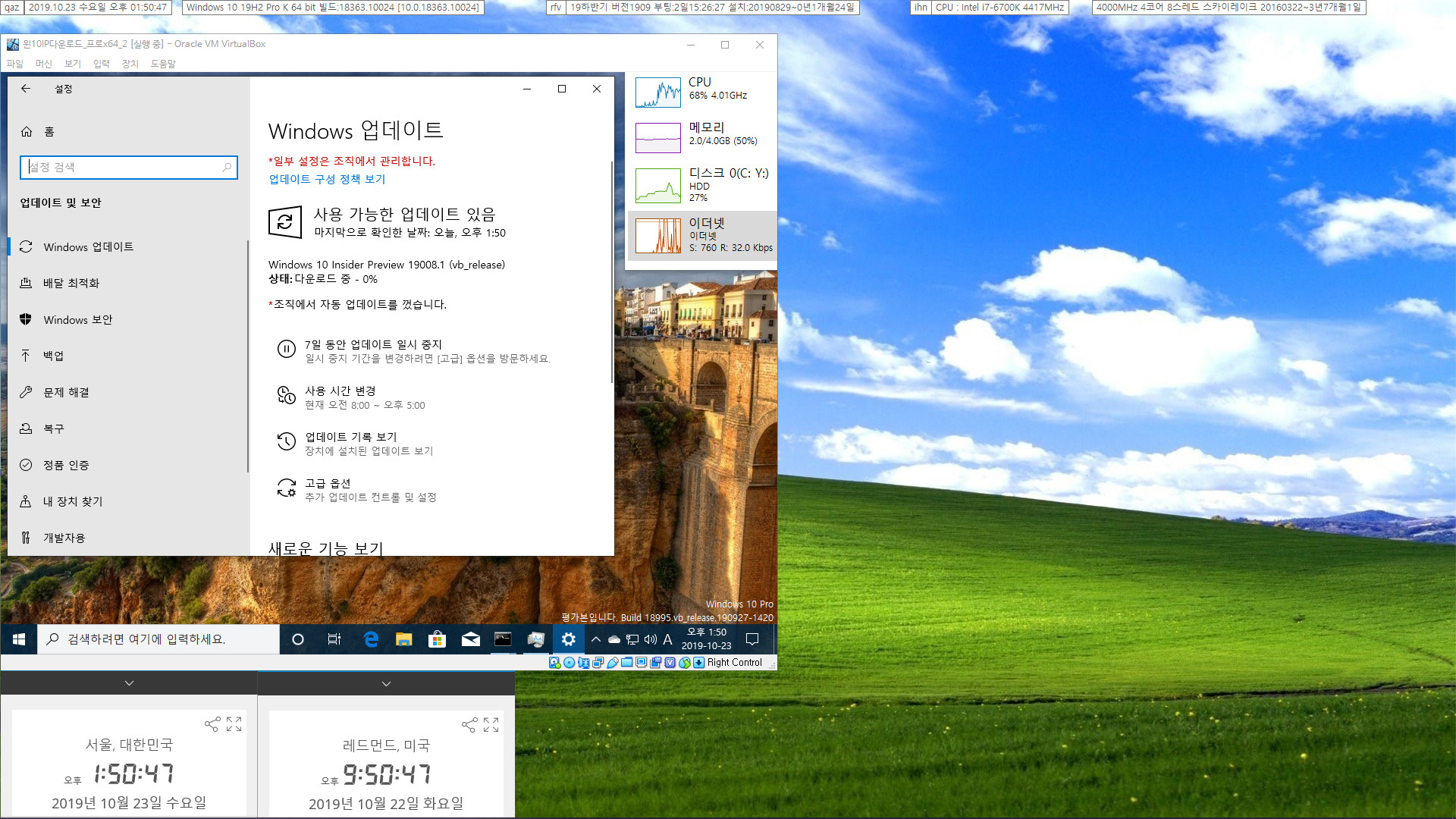Click the Settings content scrollbar
This screenshot has width=1456, height=819.
611,272
